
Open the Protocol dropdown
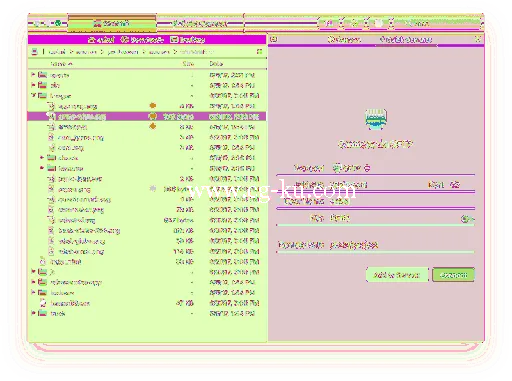(x=351, y=168)
